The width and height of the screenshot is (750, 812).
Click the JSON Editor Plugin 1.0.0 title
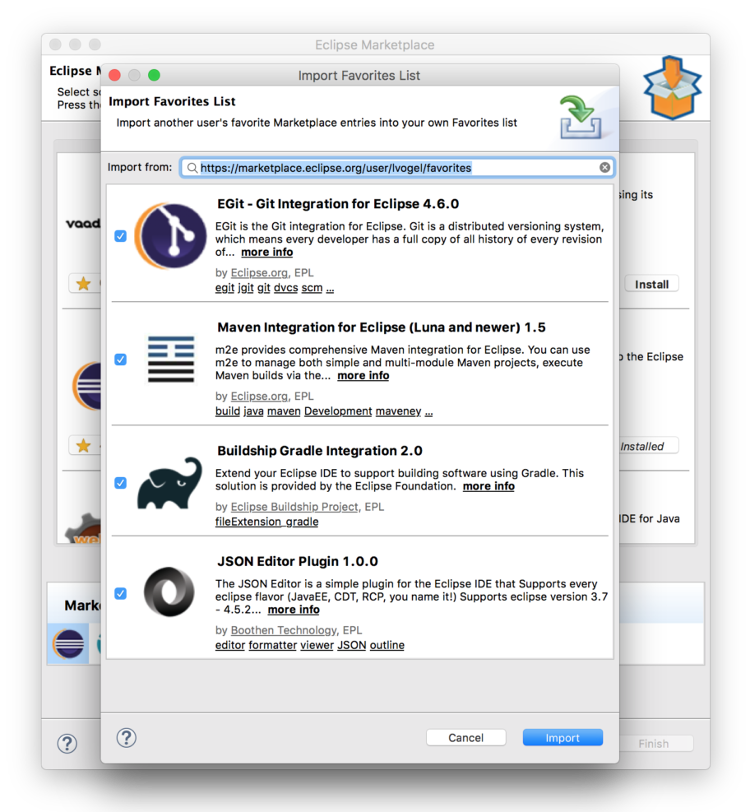pos(297,561)
